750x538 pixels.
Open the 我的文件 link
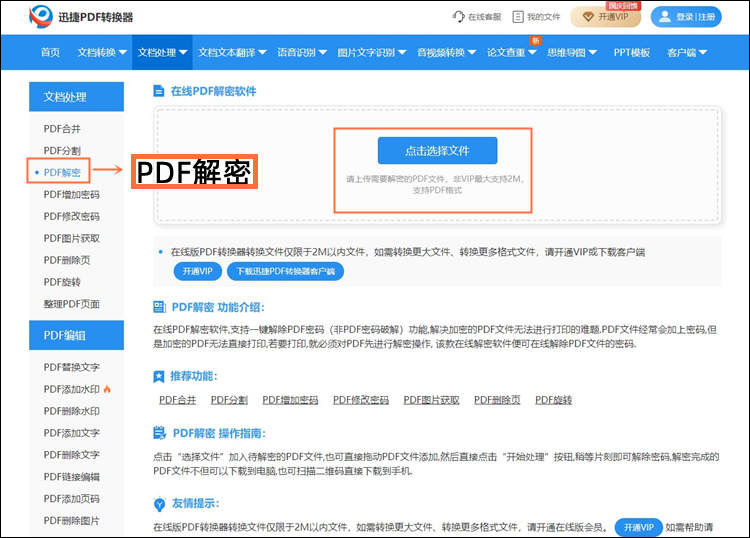(536, 17)
